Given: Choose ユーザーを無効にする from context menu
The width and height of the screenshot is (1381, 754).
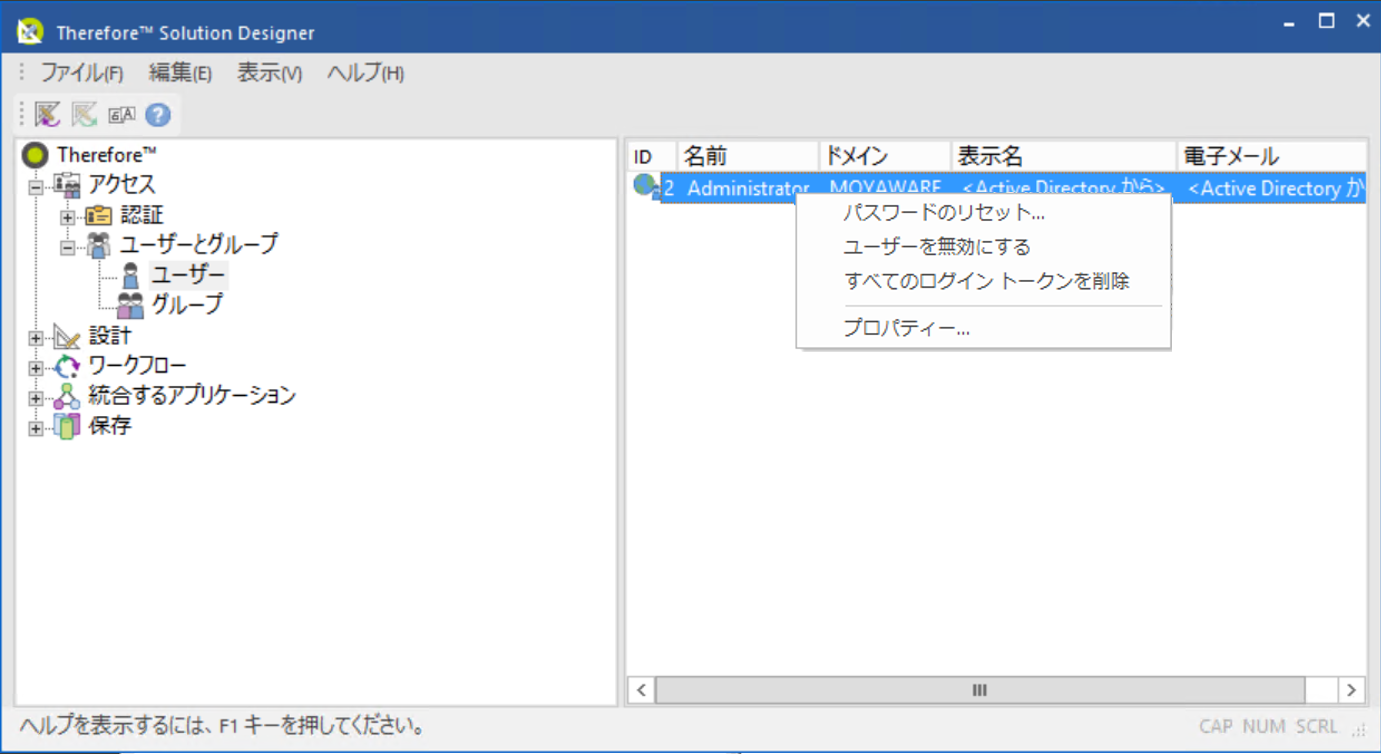Looking at the screenshot, I should tap(983, 247).
